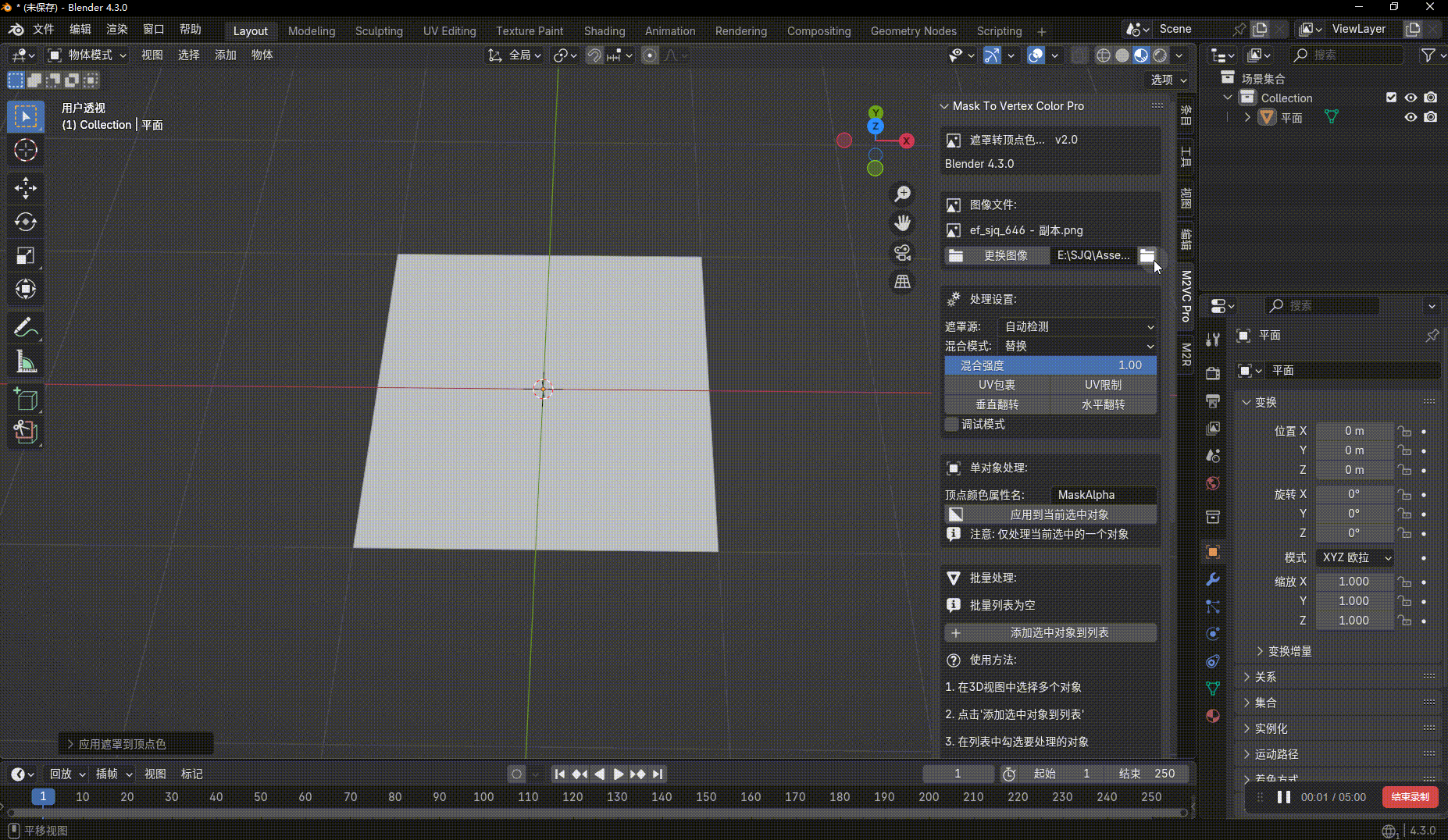Click the camera view icon in viewport
1448x840 pixels.
[902, 253]
